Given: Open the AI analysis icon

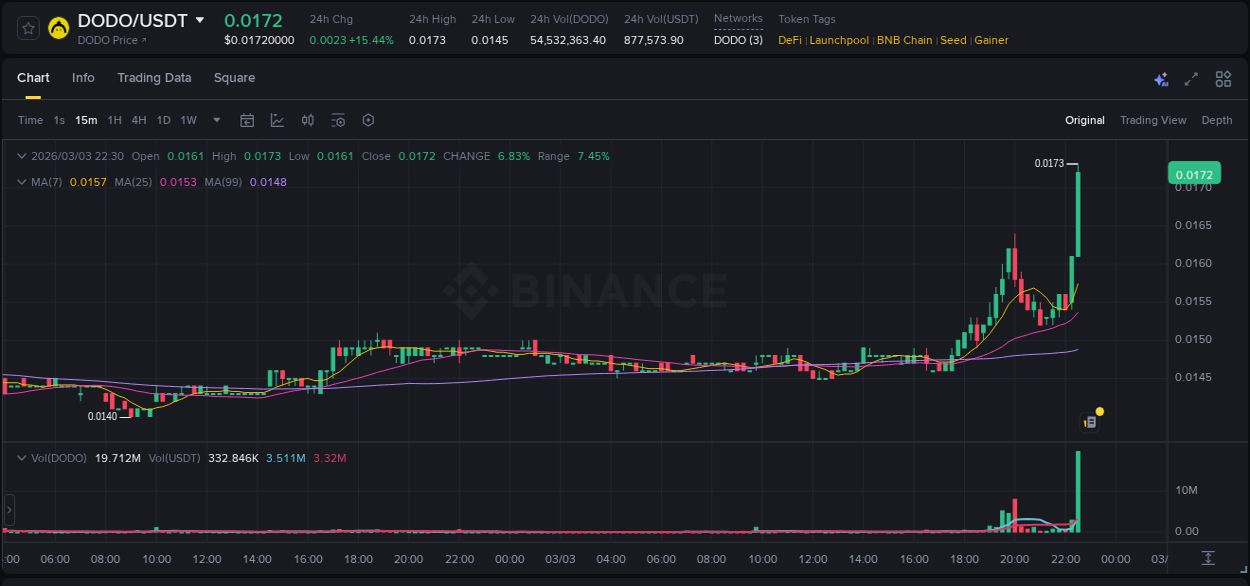Looking at the screenshot, I should (1161, 78).
